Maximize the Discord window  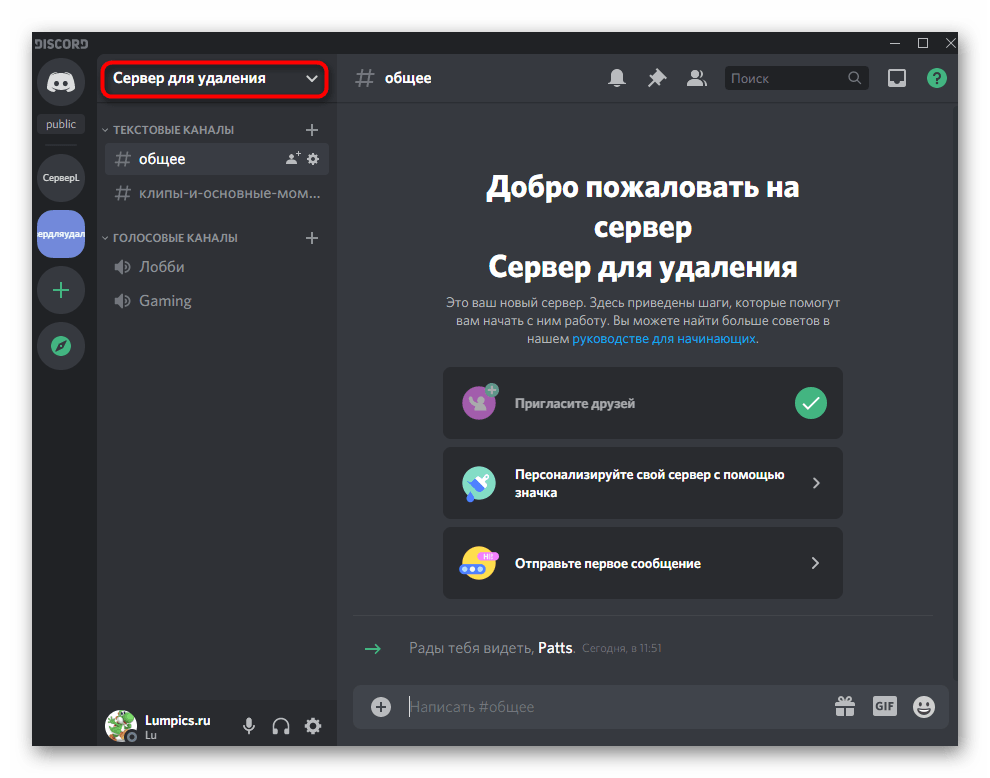pos(922,43)
